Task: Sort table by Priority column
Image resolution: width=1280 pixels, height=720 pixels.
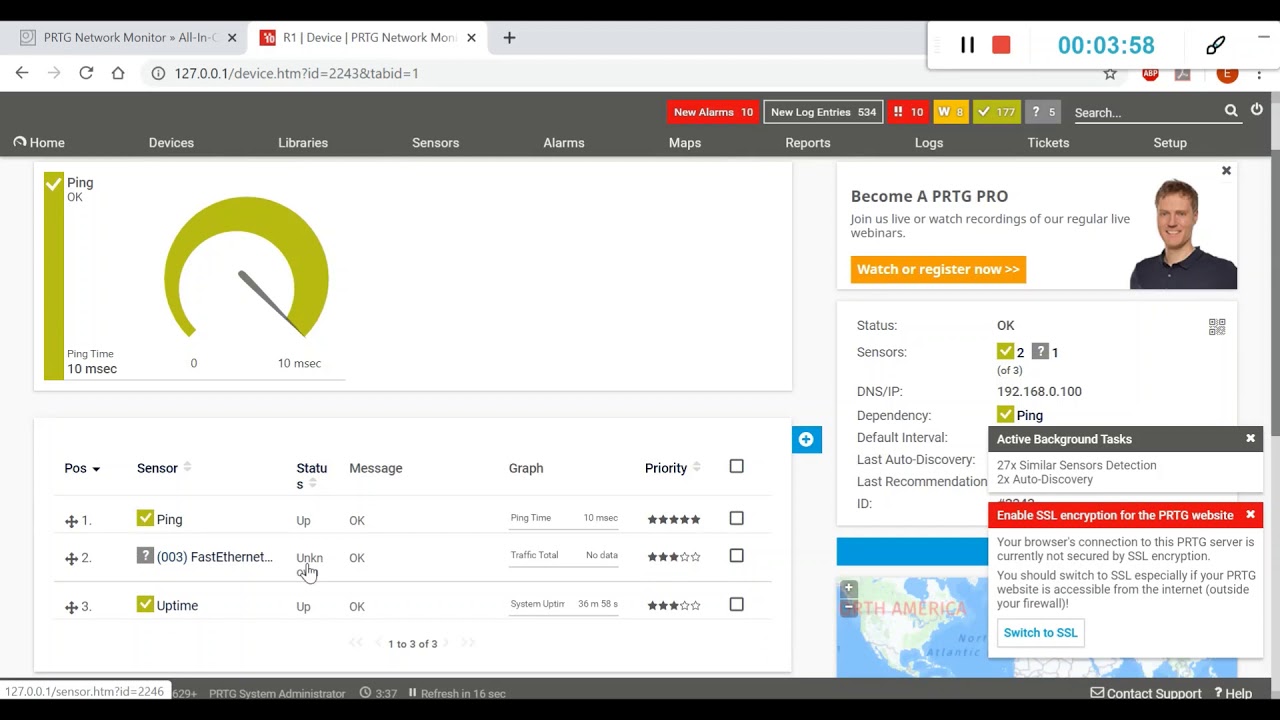Action: pos(673,468)
